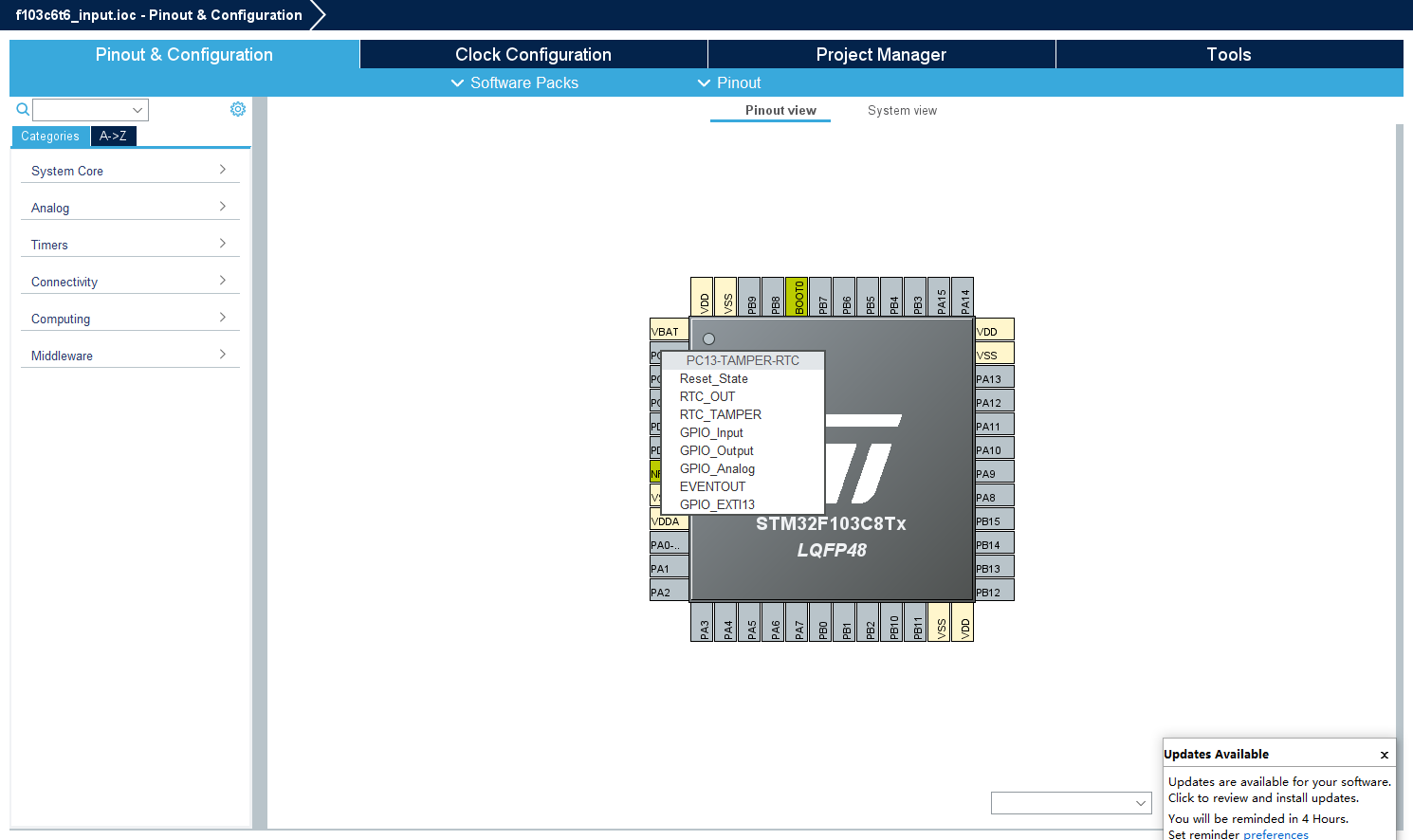Click the PA13 pin on the package

point(994,377)
